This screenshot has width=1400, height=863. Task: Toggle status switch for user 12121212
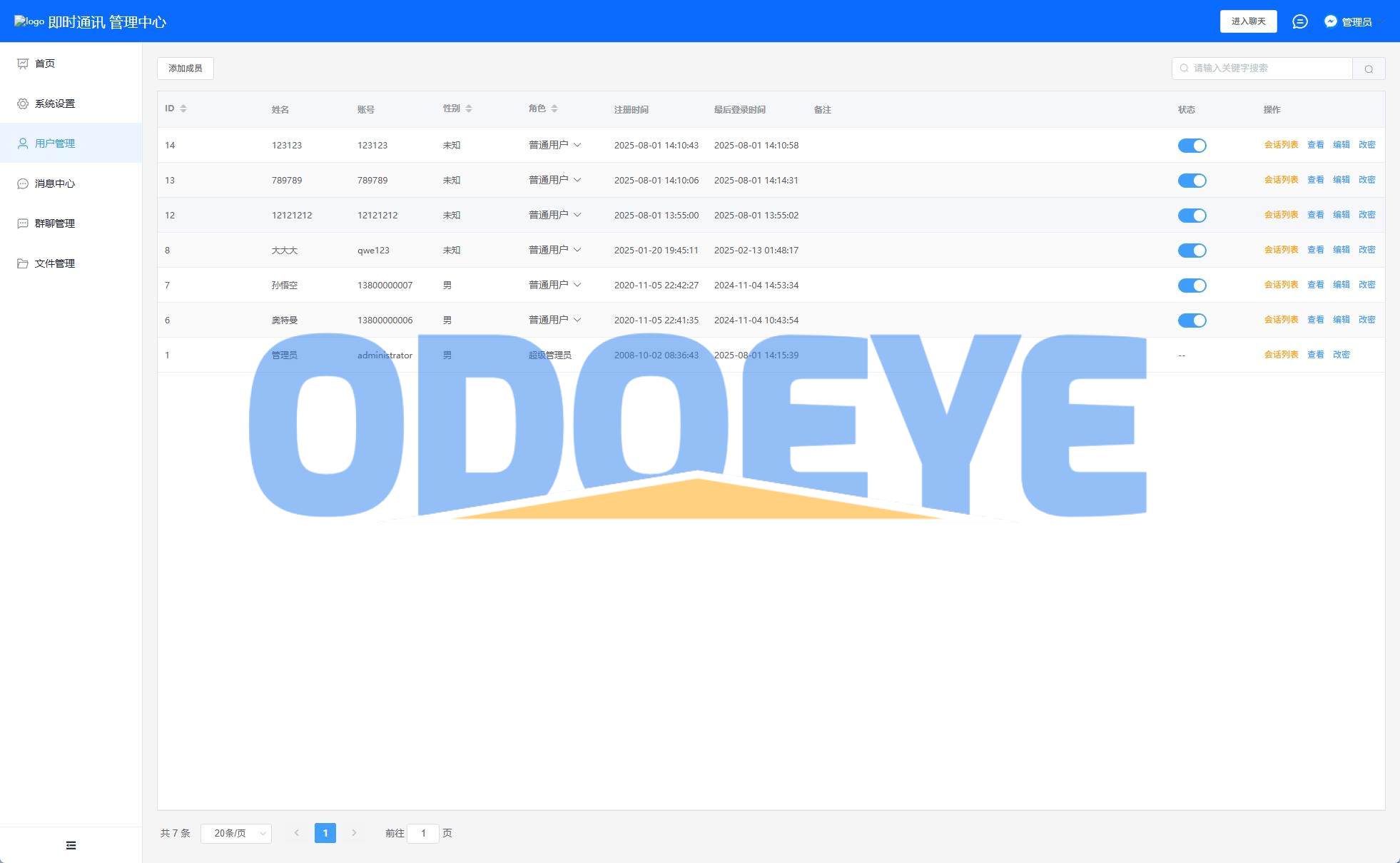click(1192, 216)
